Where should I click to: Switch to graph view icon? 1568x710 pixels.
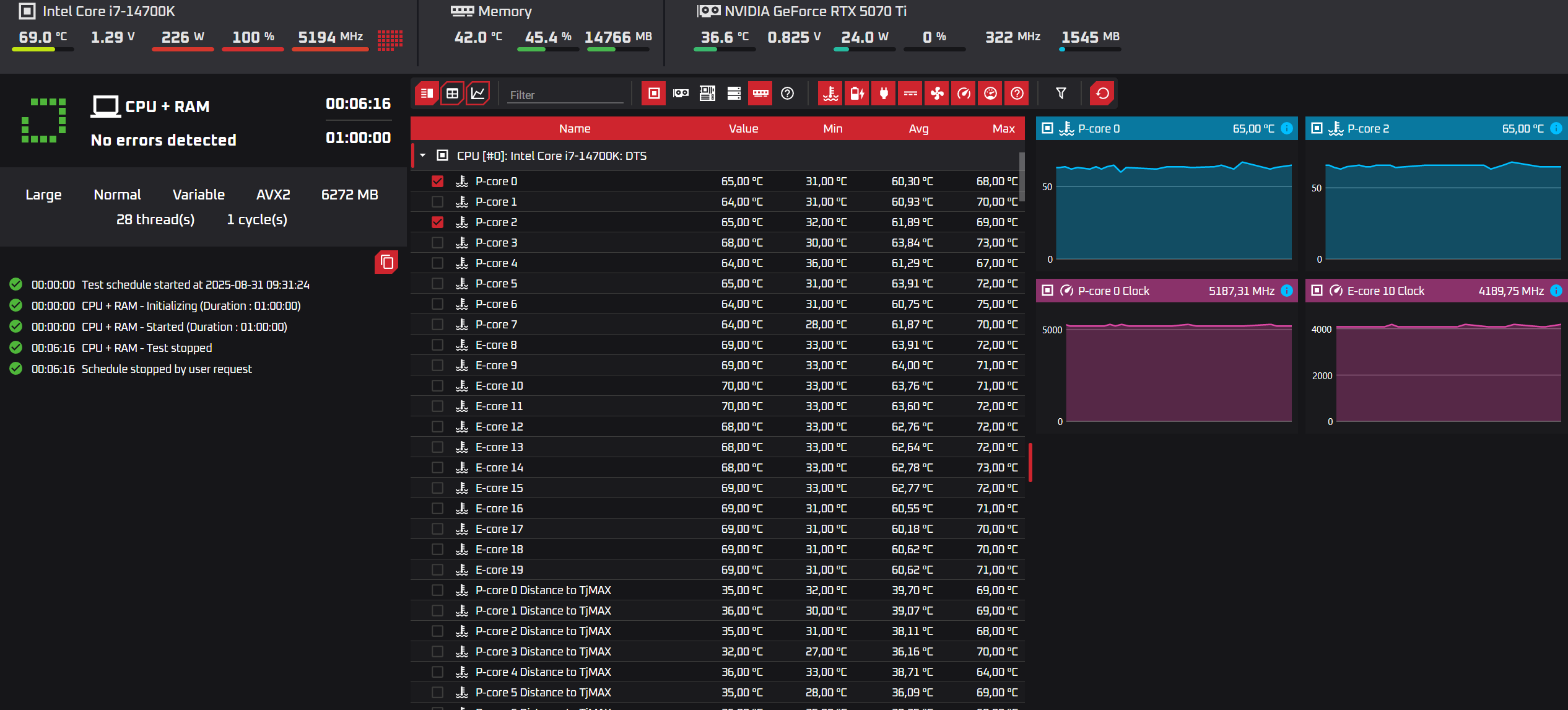[x=478, y=94]
